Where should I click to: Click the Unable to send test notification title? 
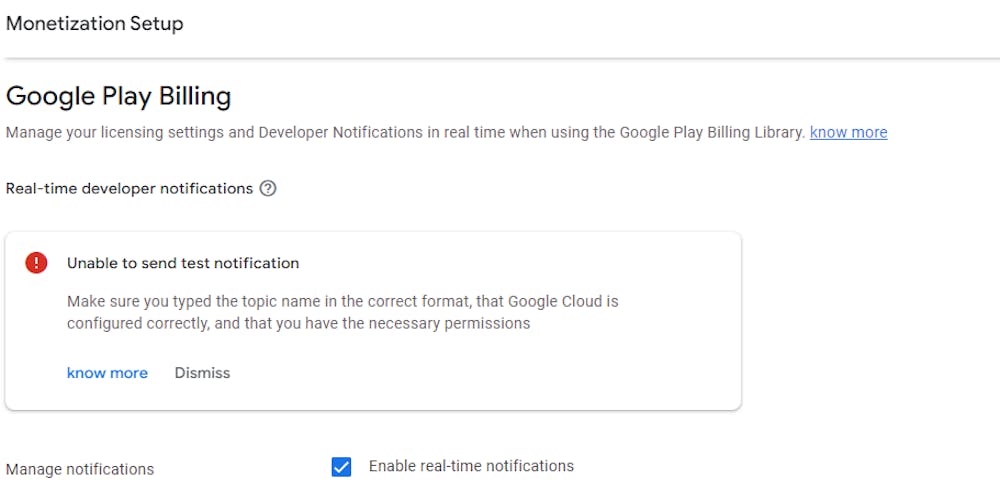tap(183, 263)
